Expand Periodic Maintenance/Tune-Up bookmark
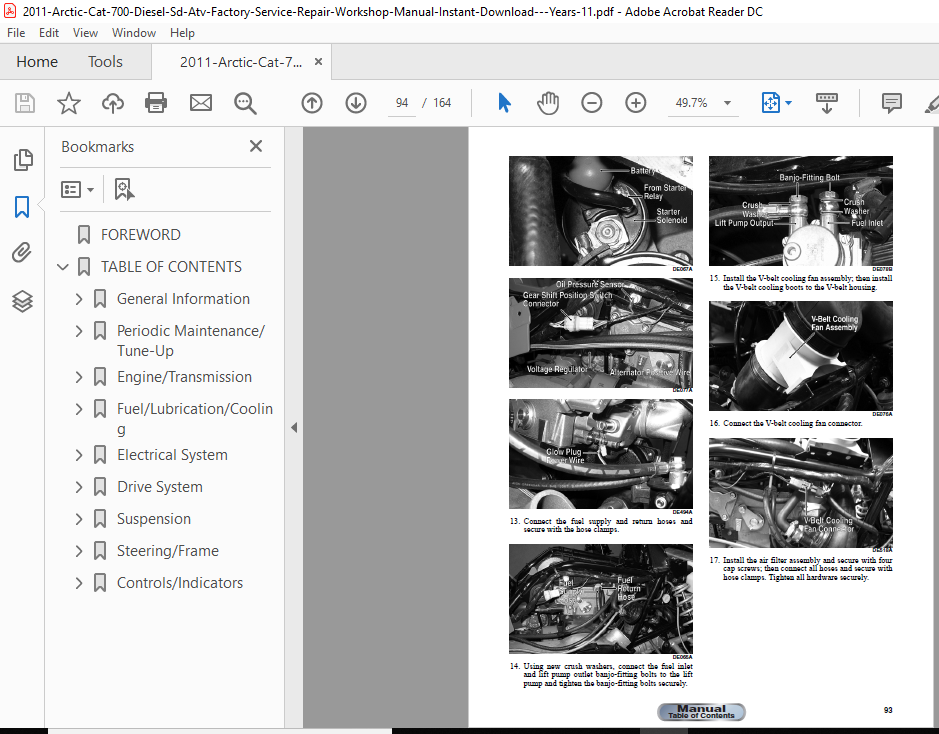Image resolution: width=939 pixels, height=734 pixels. pos(78,330)
